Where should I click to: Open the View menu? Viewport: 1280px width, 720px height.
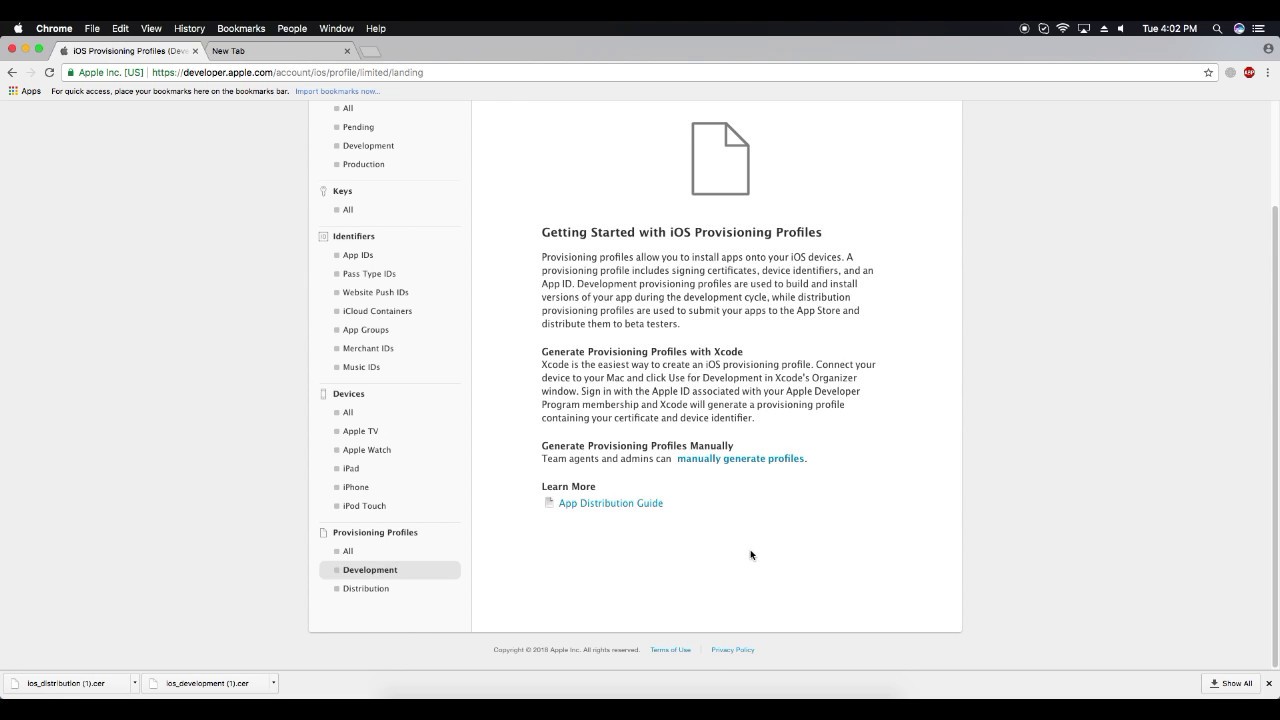click(x=151, y=28)
